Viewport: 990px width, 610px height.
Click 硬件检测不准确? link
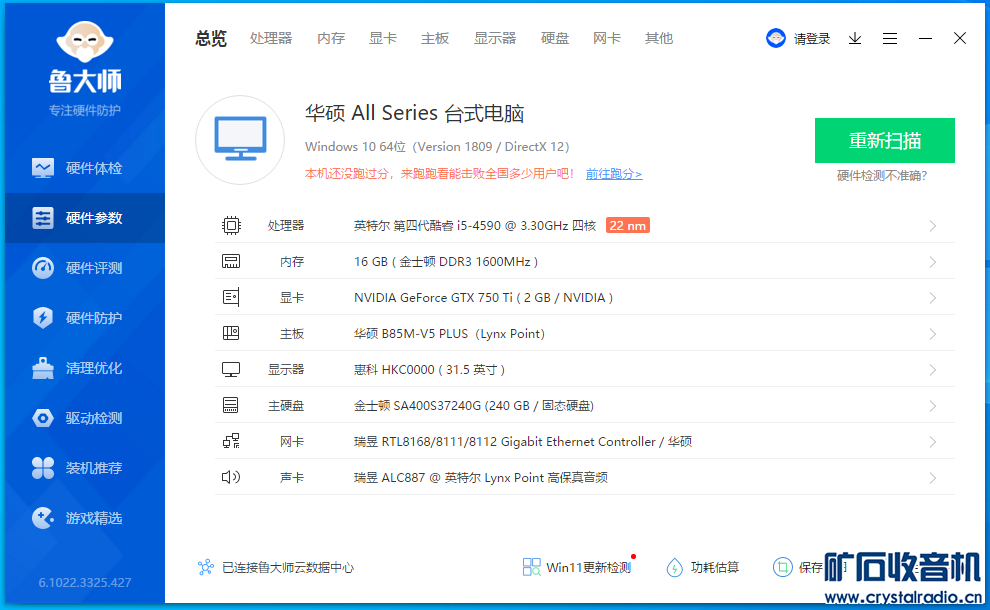[882, 176]
